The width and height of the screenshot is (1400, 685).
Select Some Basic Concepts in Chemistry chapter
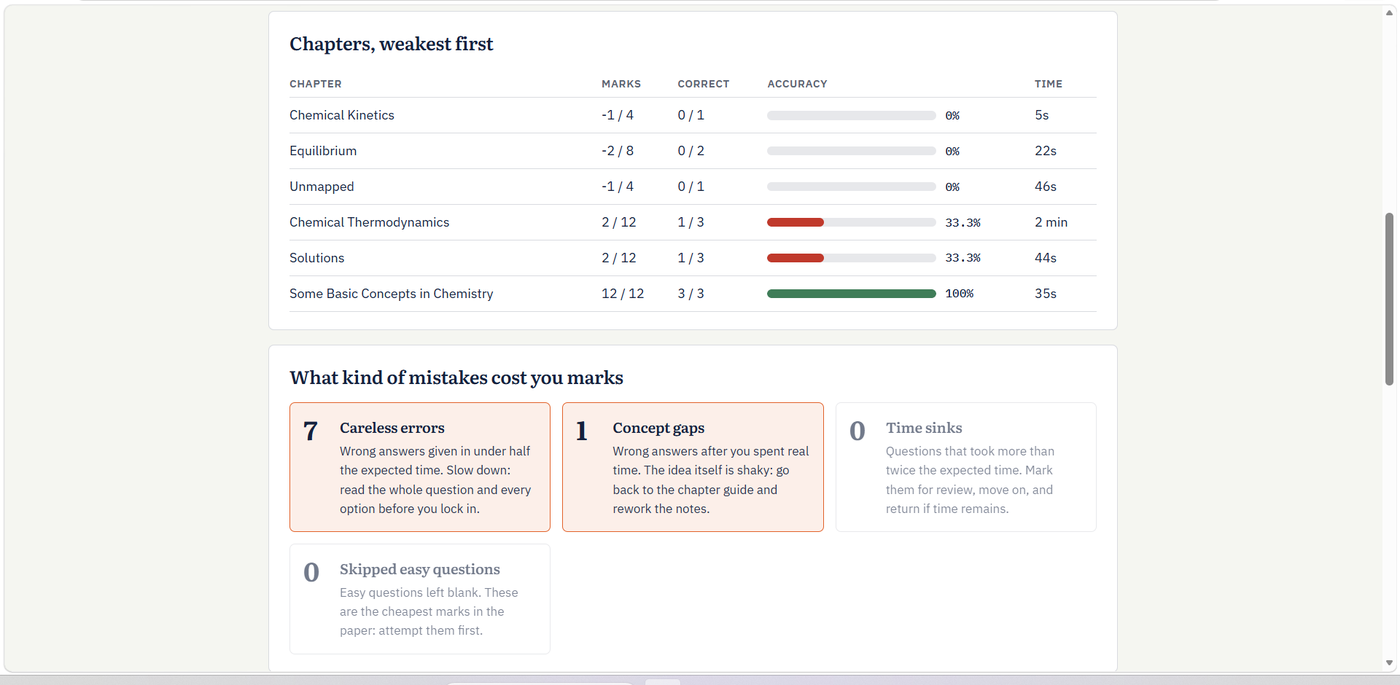(x=392, y=294)
